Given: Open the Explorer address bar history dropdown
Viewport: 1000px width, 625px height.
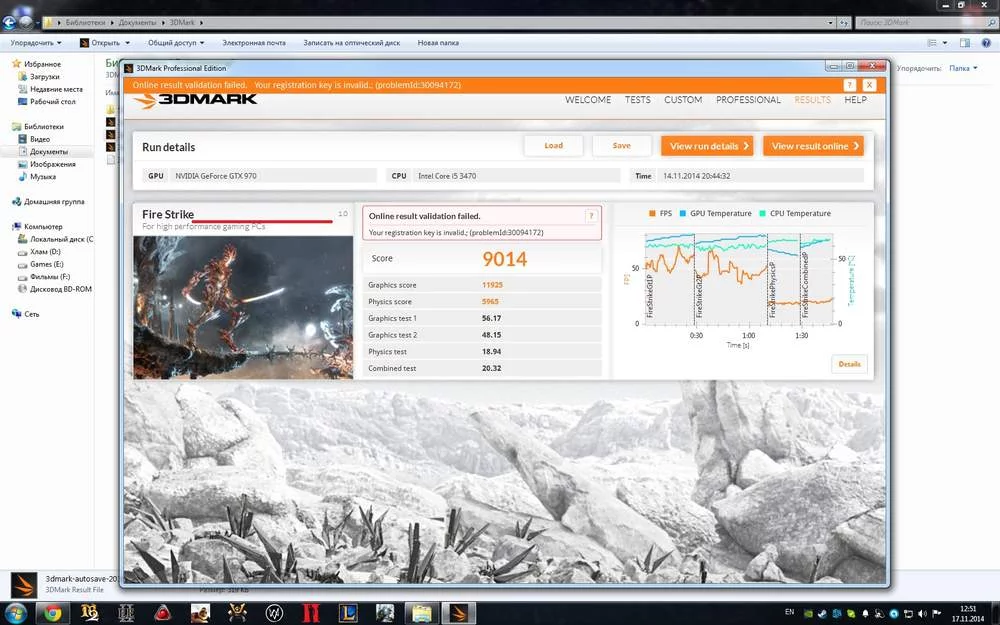Looking at the screenshot, I should 830,23.
